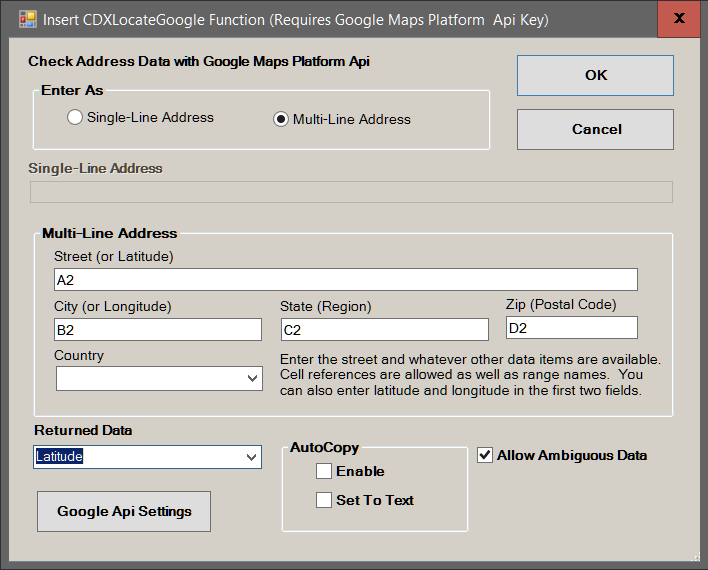Click the 'Enter As' group caption
Image resolution: width=708 pixels, height=570 pixels.
point(72,90)
